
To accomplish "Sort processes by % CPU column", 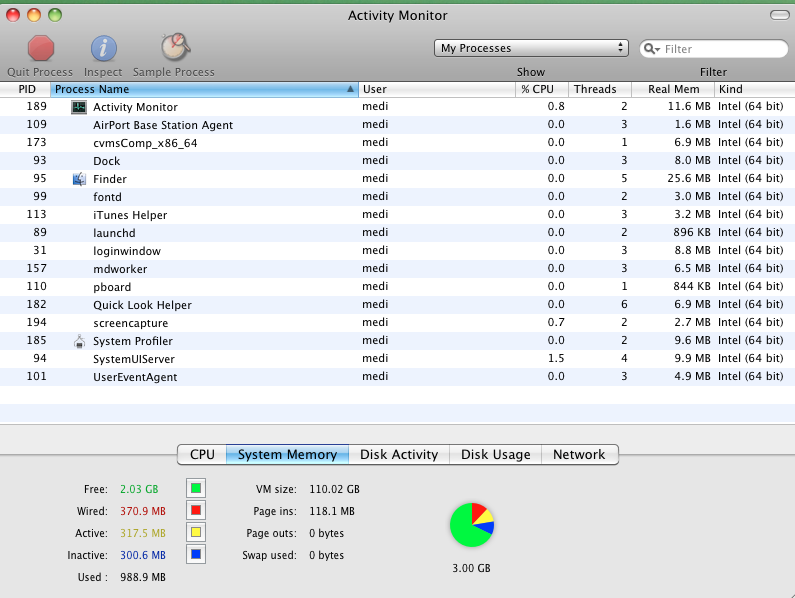I will pyautogui.click(x=538, y=89).
